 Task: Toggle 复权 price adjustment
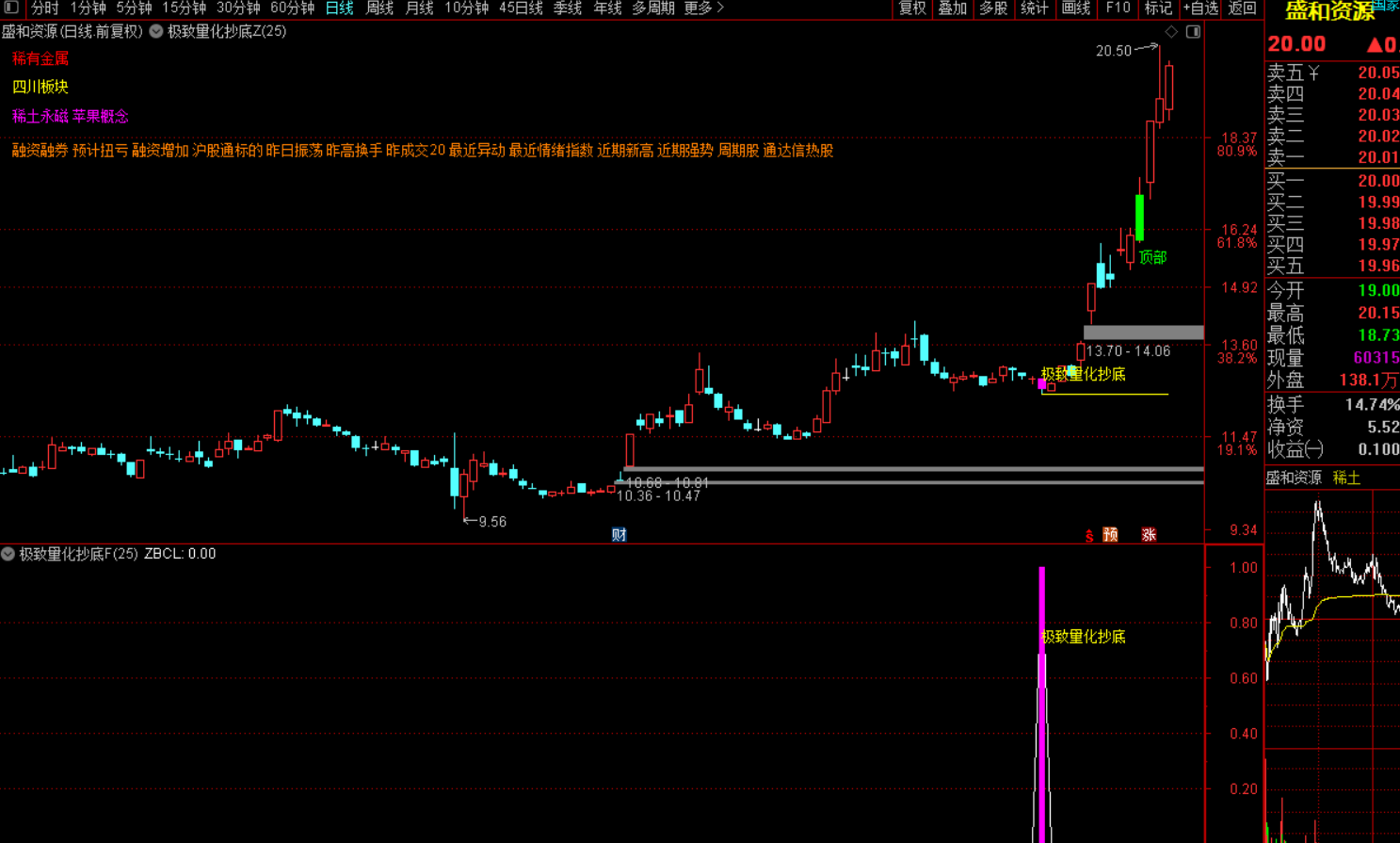tap(911, 8)
